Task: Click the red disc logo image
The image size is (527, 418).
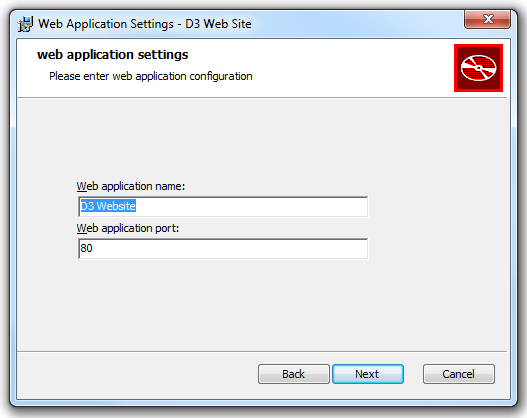Action: pyautogui.click(x=478, y=68)
